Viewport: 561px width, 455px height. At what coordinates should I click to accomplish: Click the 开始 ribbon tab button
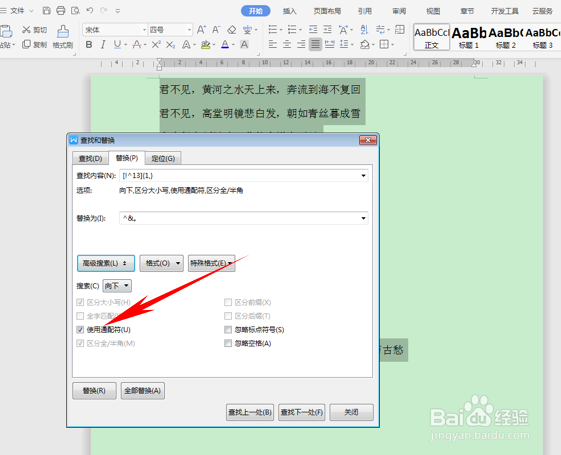coord(255,11)
